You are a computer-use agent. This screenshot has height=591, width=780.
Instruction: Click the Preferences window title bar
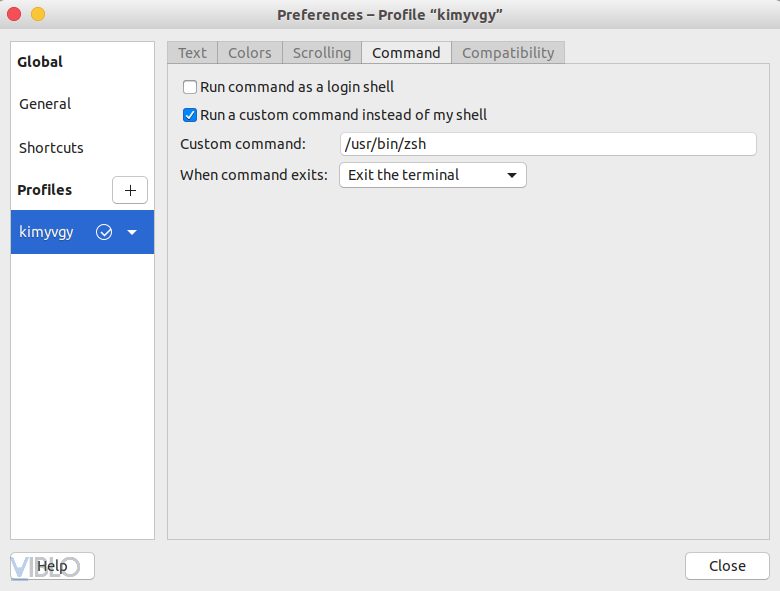[389, 15]
